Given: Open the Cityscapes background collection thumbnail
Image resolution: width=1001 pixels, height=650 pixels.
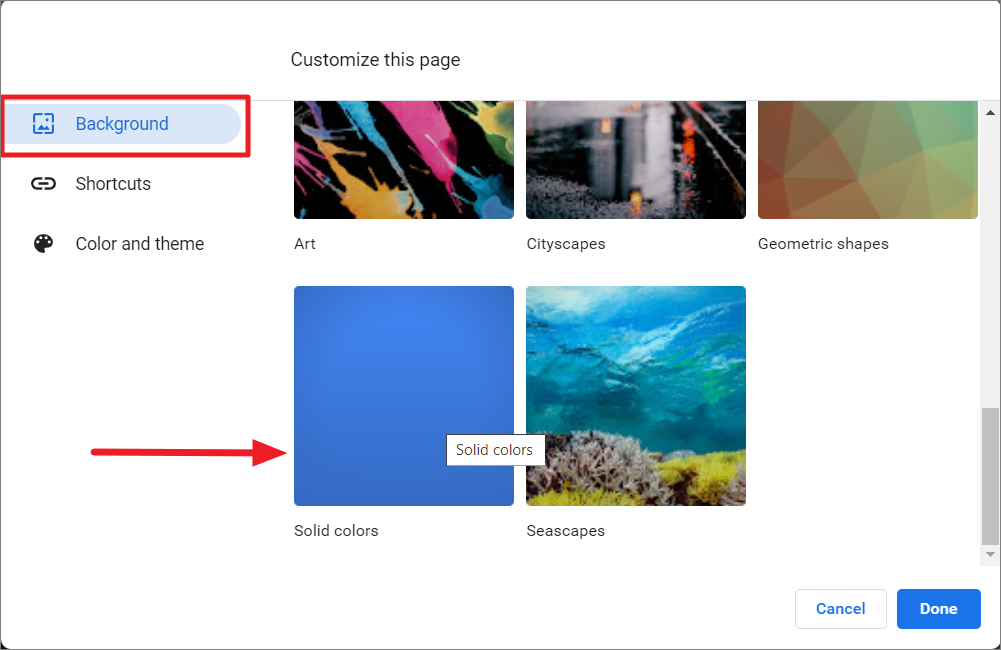Looking at the screenshot, I should pyautogui.click(x=636, y=160).
